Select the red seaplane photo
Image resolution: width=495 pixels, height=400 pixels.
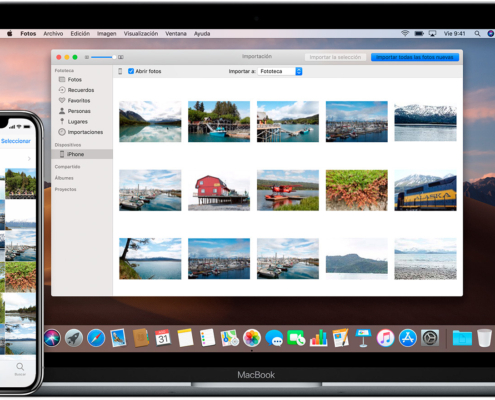[288, 190]
